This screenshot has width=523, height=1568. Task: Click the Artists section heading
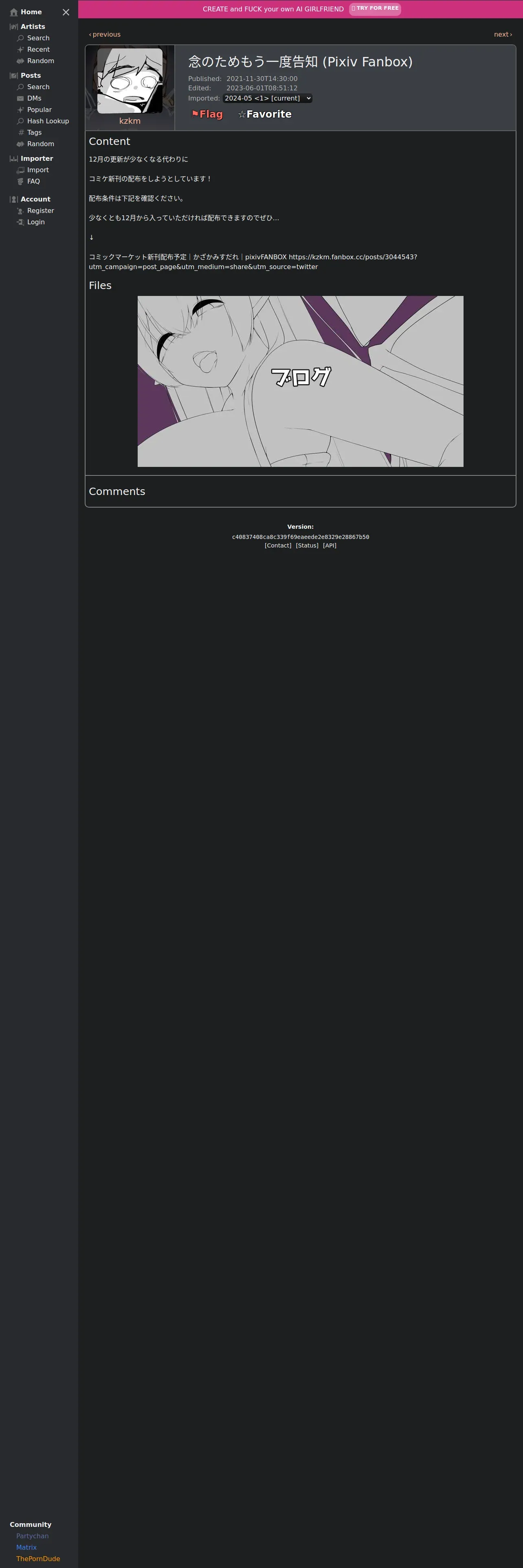33,27
